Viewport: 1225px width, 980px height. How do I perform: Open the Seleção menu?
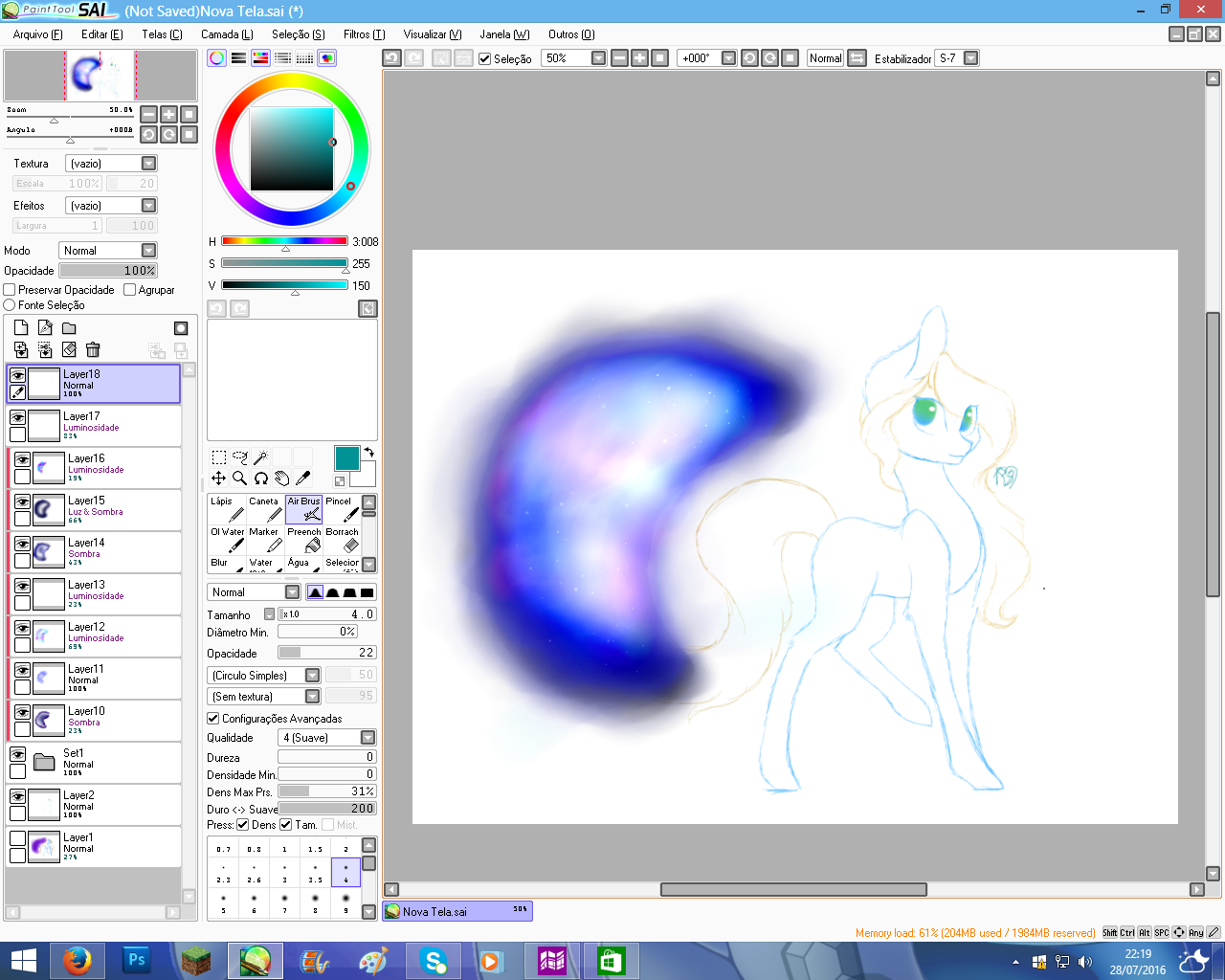tap(299, 34)
